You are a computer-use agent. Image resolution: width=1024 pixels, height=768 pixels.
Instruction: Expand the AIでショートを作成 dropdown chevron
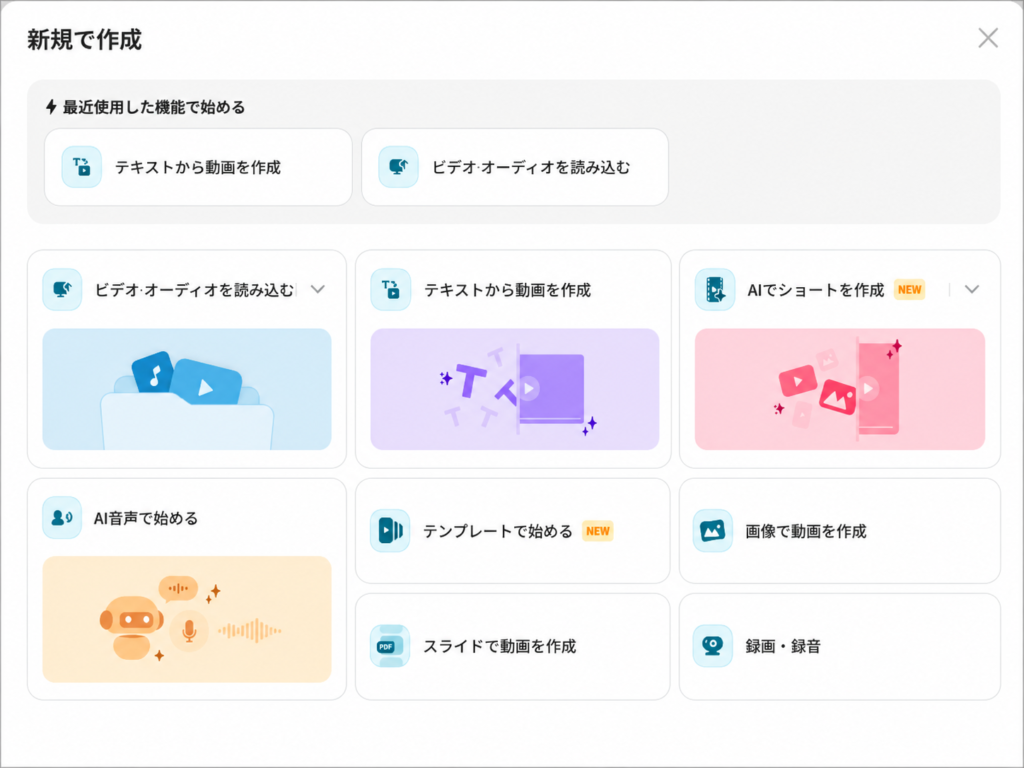[972, 289]
